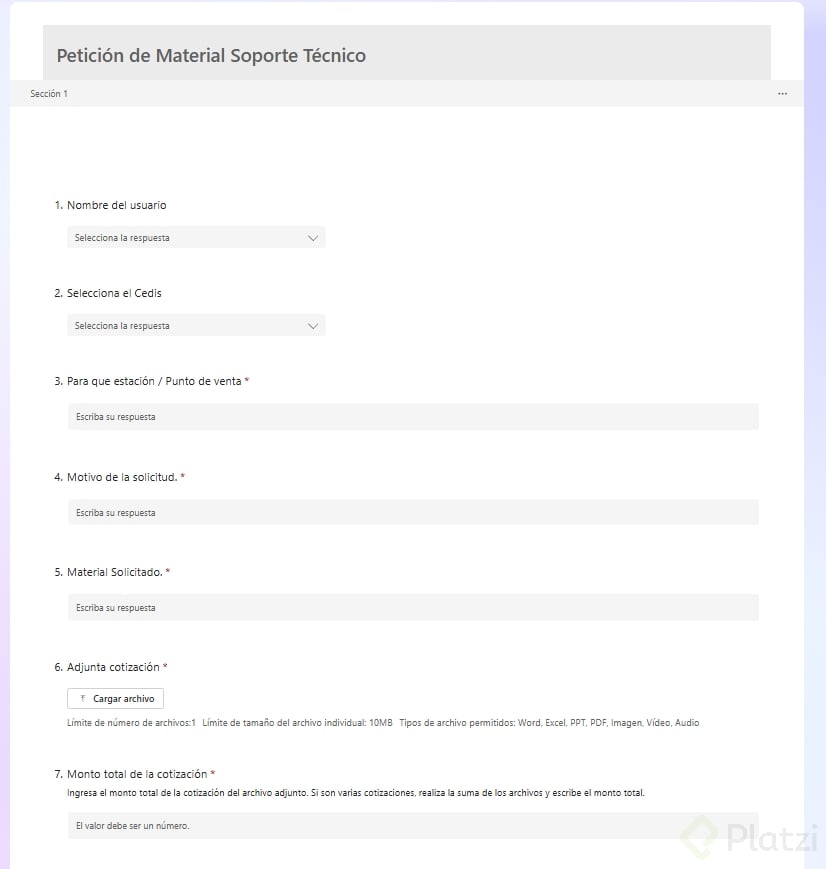Click the question title Adjunta cotización
The height and width of the screenshot is (869, 826).
pos(113,667)
